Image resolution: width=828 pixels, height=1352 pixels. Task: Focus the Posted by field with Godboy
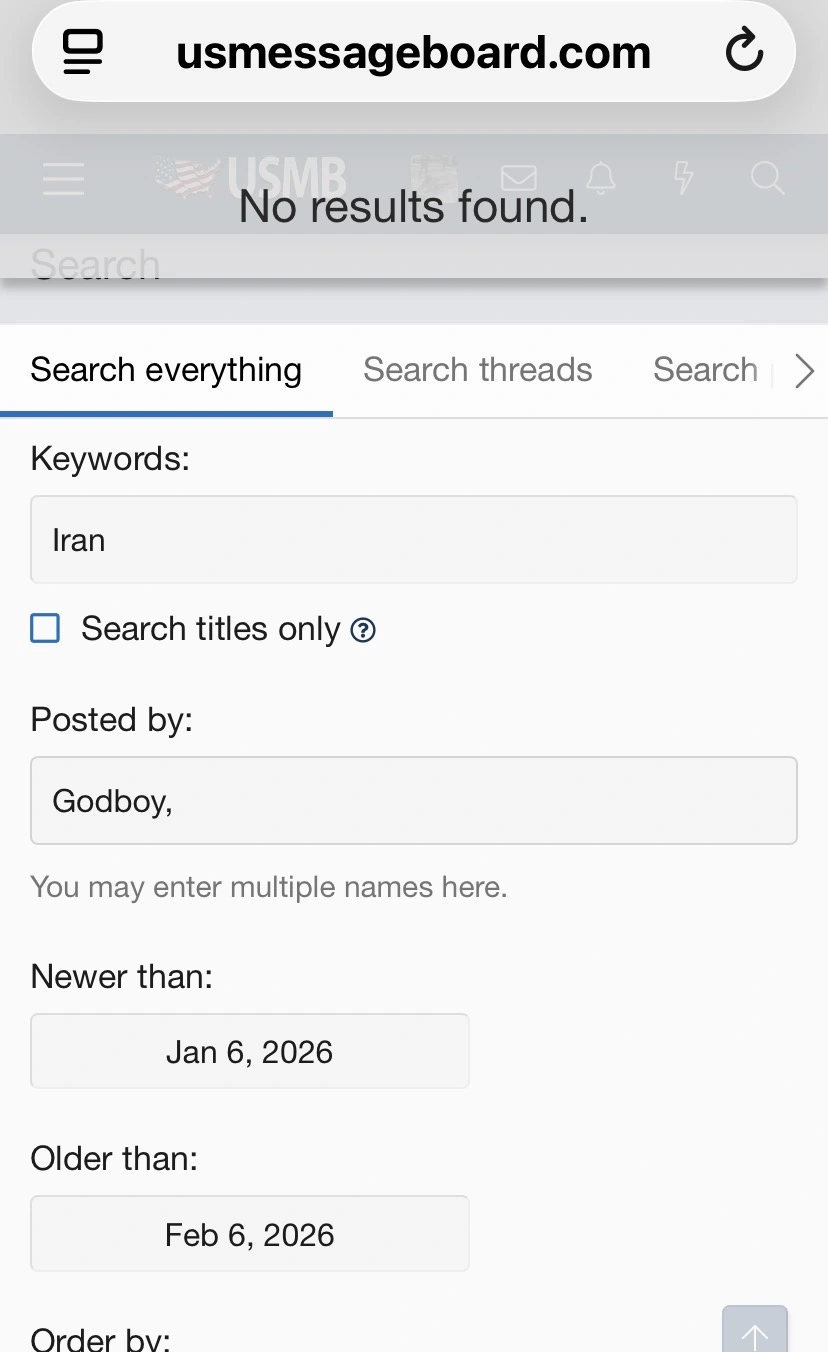414,801
